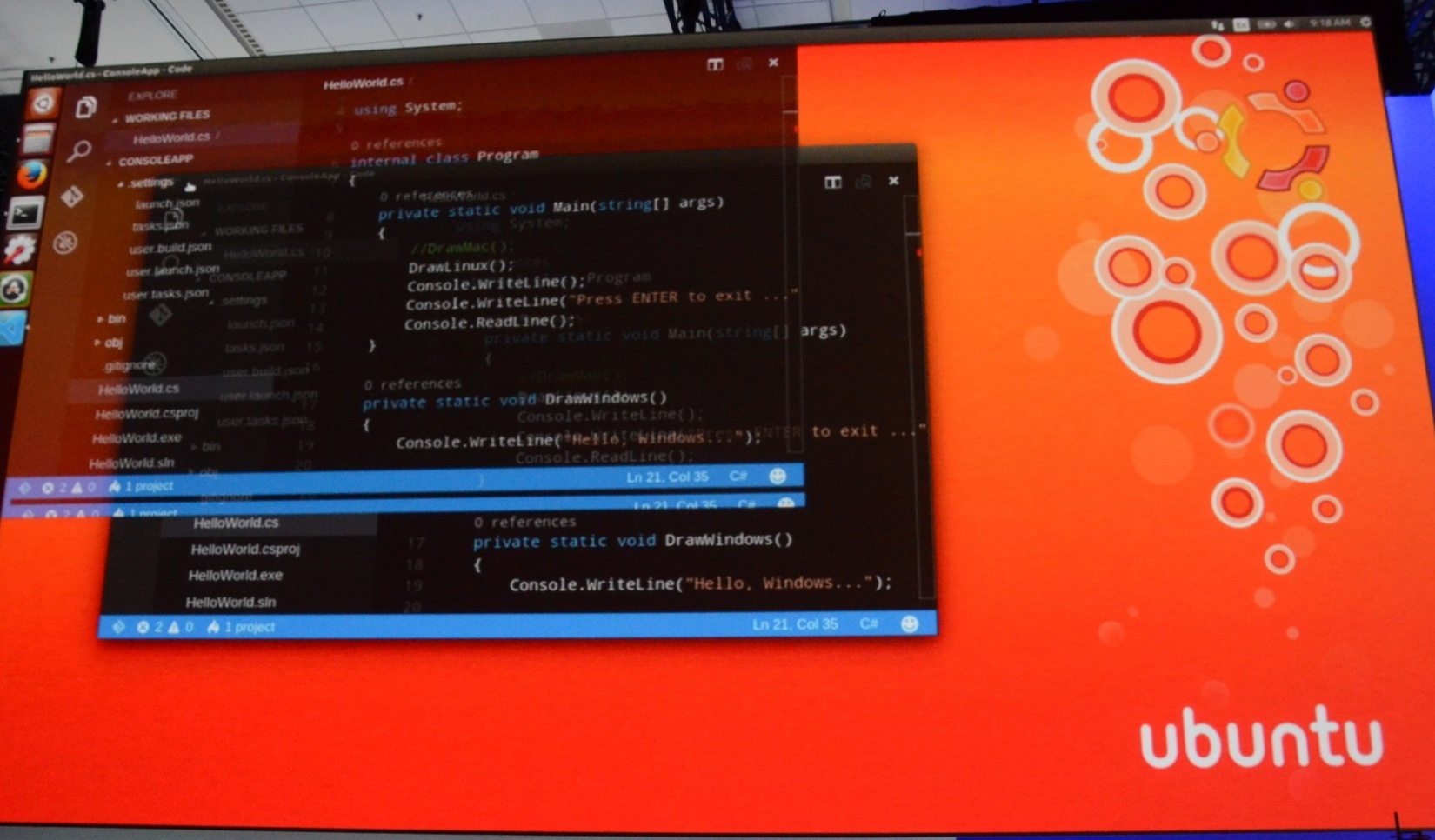Launch Firefox from the Ubuntu launcher
1435x840 pixels.
click(33, 172)
